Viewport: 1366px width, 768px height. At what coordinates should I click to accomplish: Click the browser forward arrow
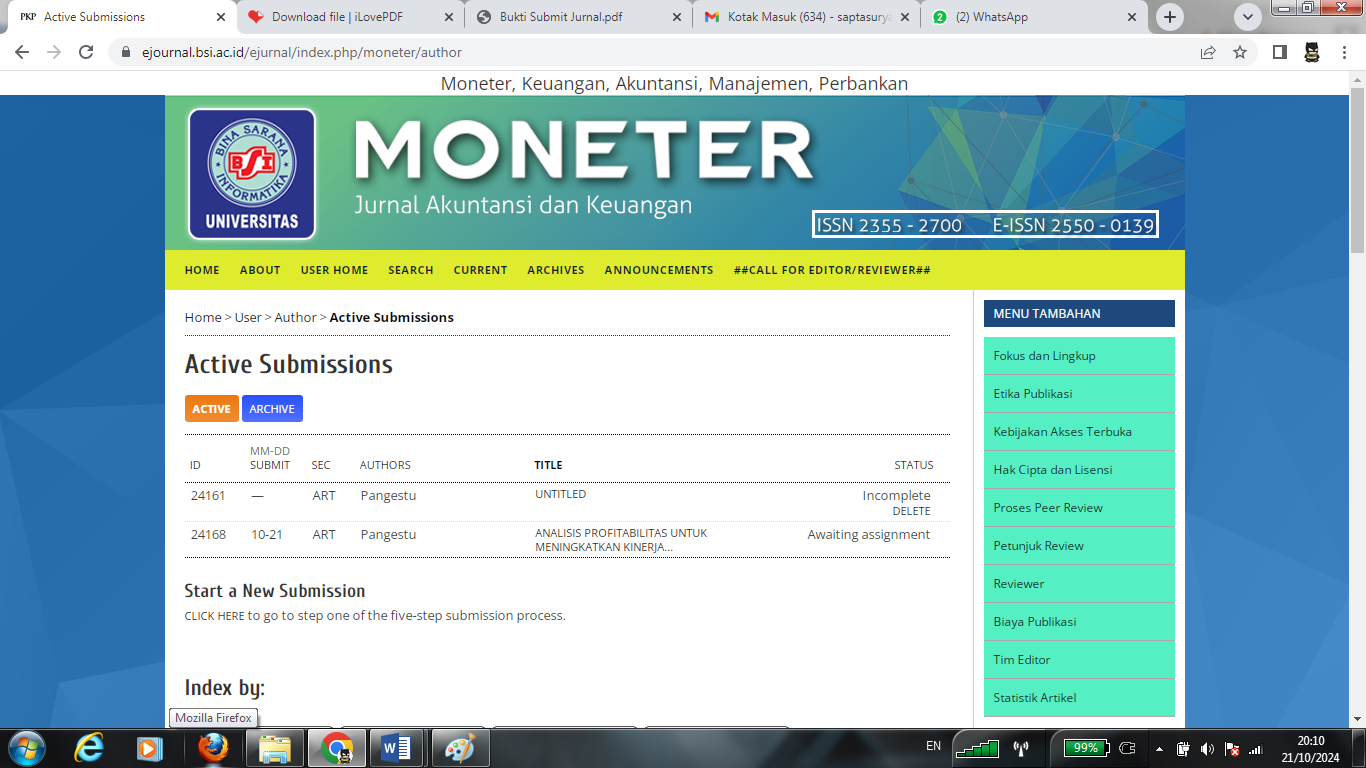tap(54, 52)
